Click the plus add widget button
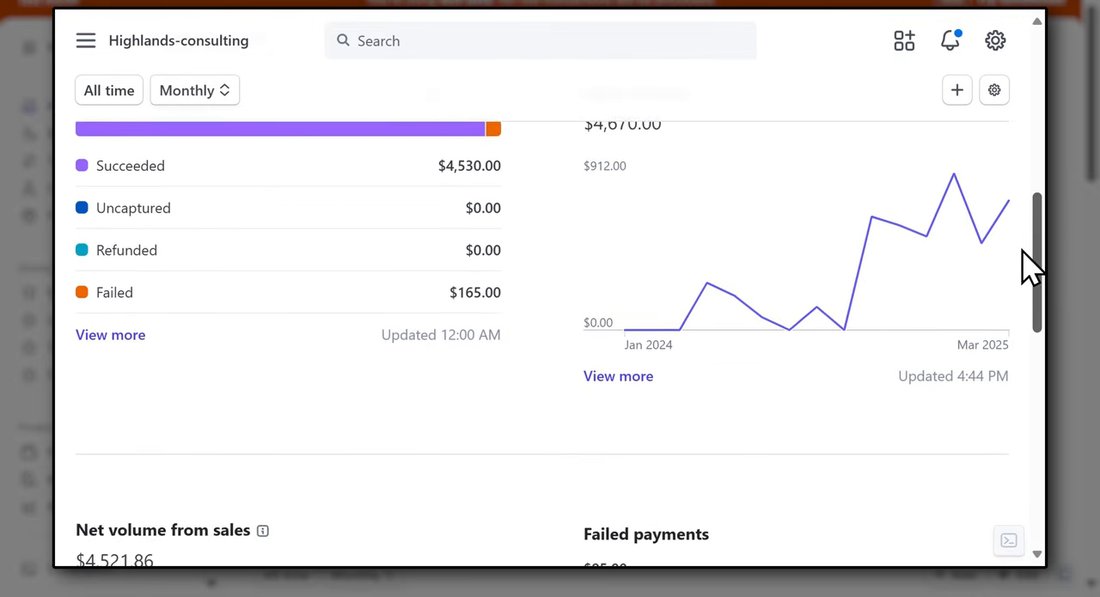The image size is (1100, 597). point(957,90)
